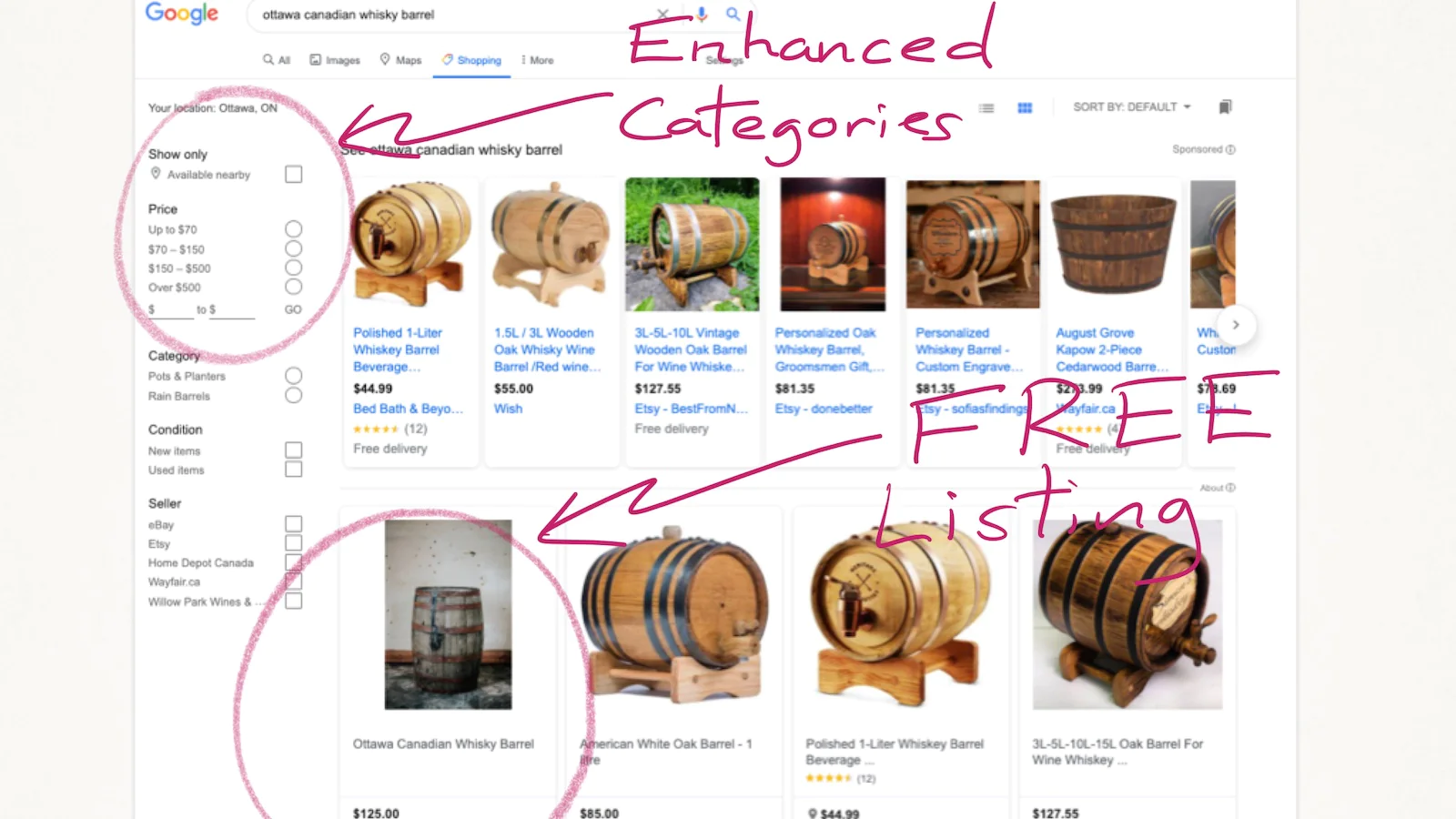Open the More search options menu

(537, 60)
